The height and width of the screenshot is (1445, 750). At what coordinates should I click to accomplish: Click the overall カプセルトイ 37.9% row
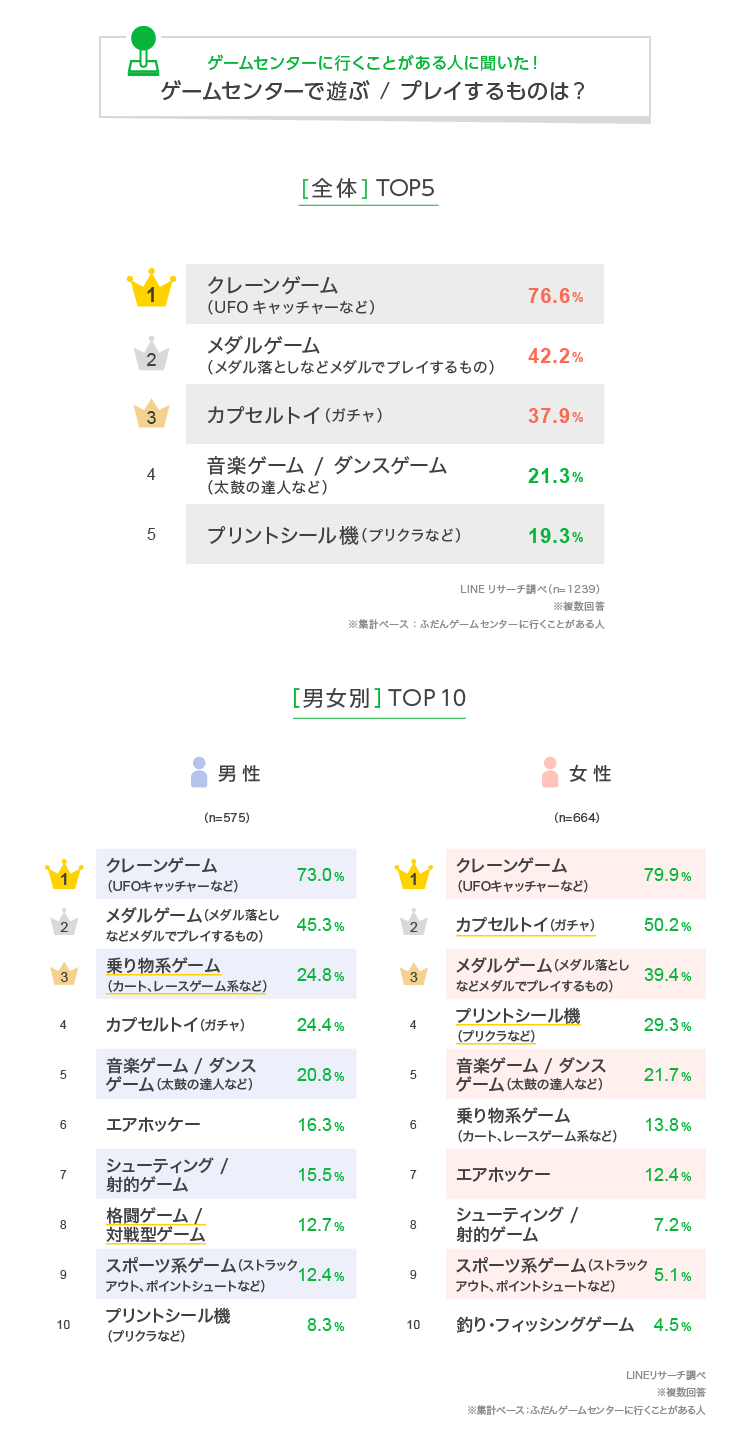click(x=395, y=415)
